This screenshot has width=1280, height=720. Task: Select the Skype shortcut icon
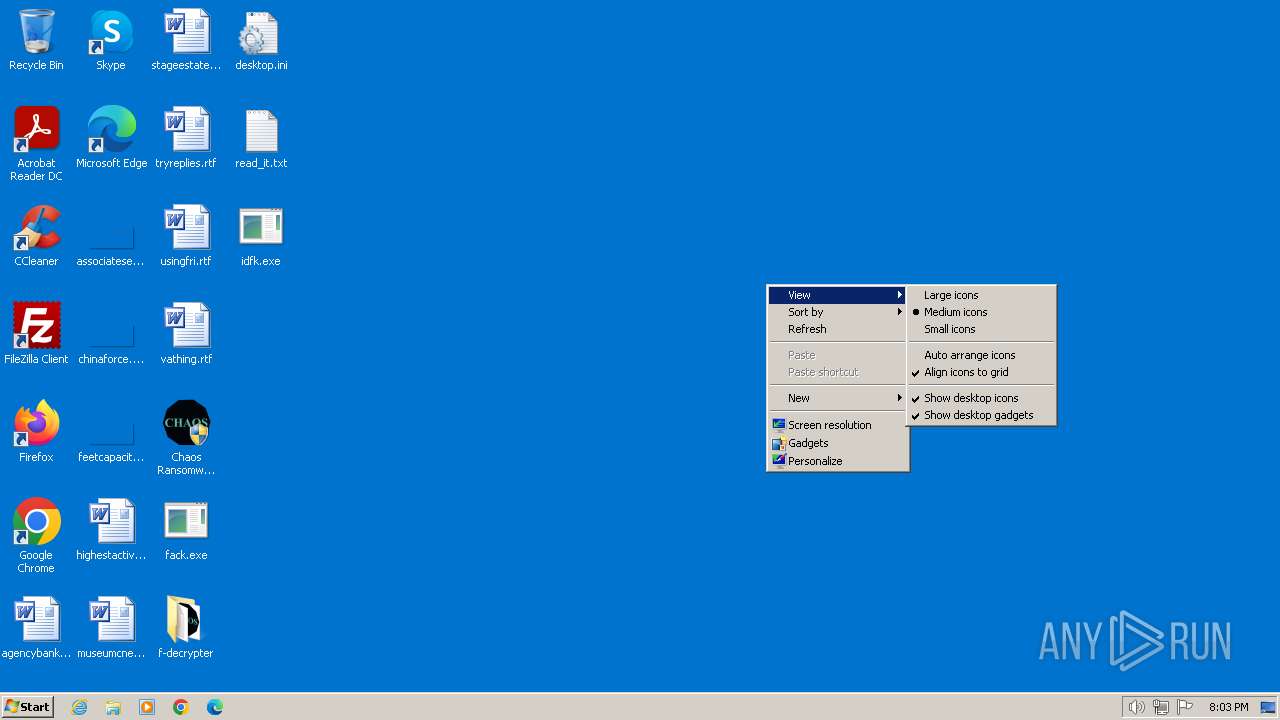[x=111, y=41]
